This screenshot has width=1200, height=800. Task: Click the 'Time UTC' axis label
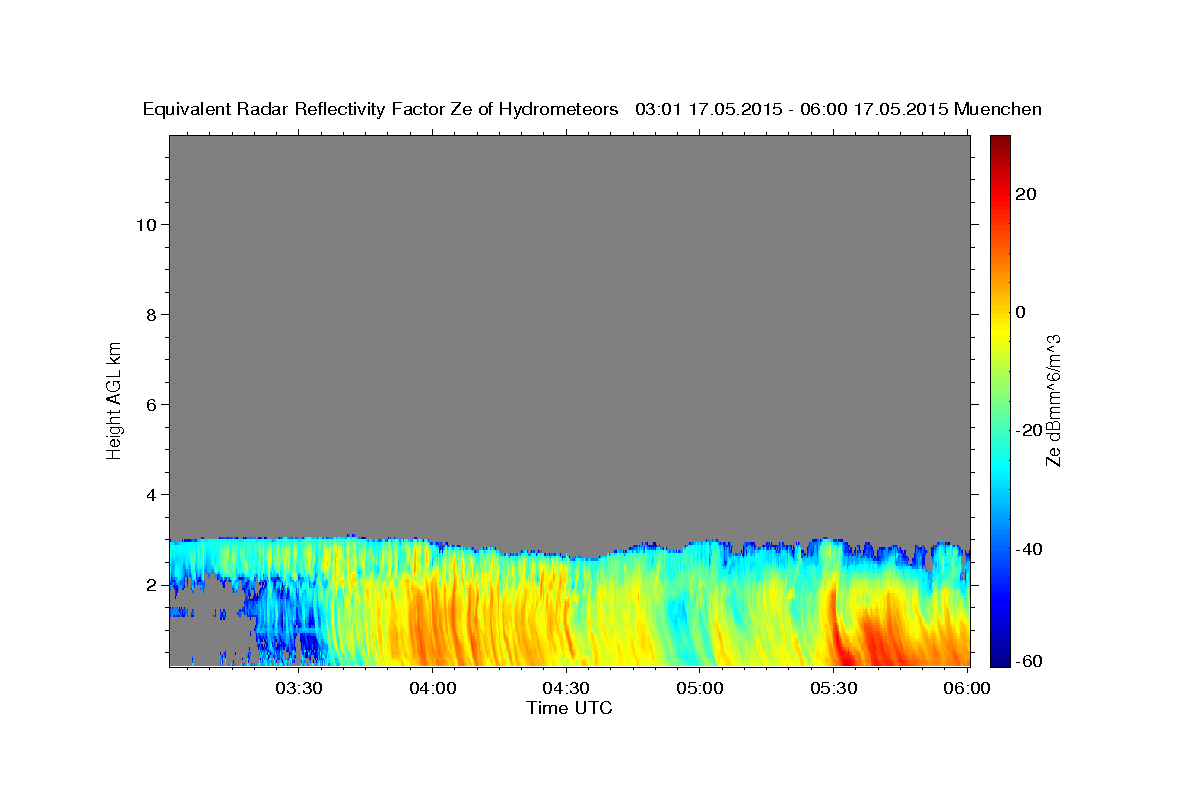tap(569, 708)
